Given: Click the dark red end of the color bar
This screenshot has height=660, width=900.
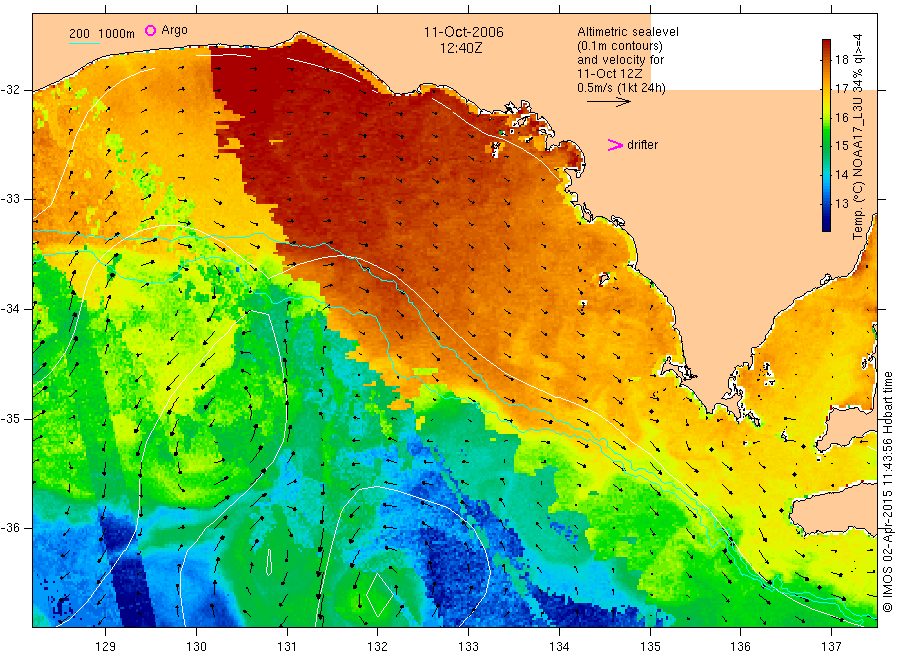Looking at the screenshot, I should tap(826, 44).
